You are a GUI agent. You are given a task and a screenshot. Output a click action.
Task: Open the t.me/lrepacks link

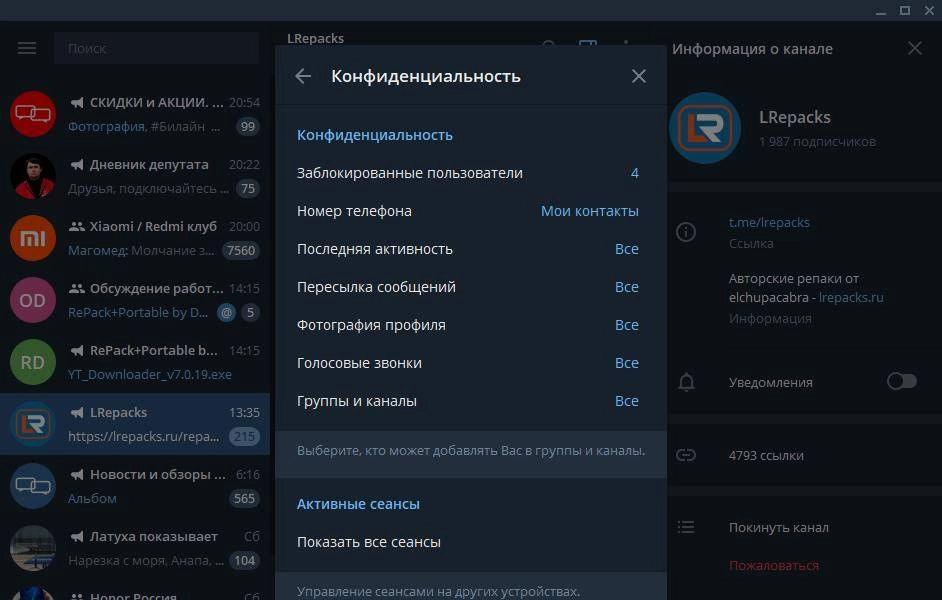click(769, 222)
